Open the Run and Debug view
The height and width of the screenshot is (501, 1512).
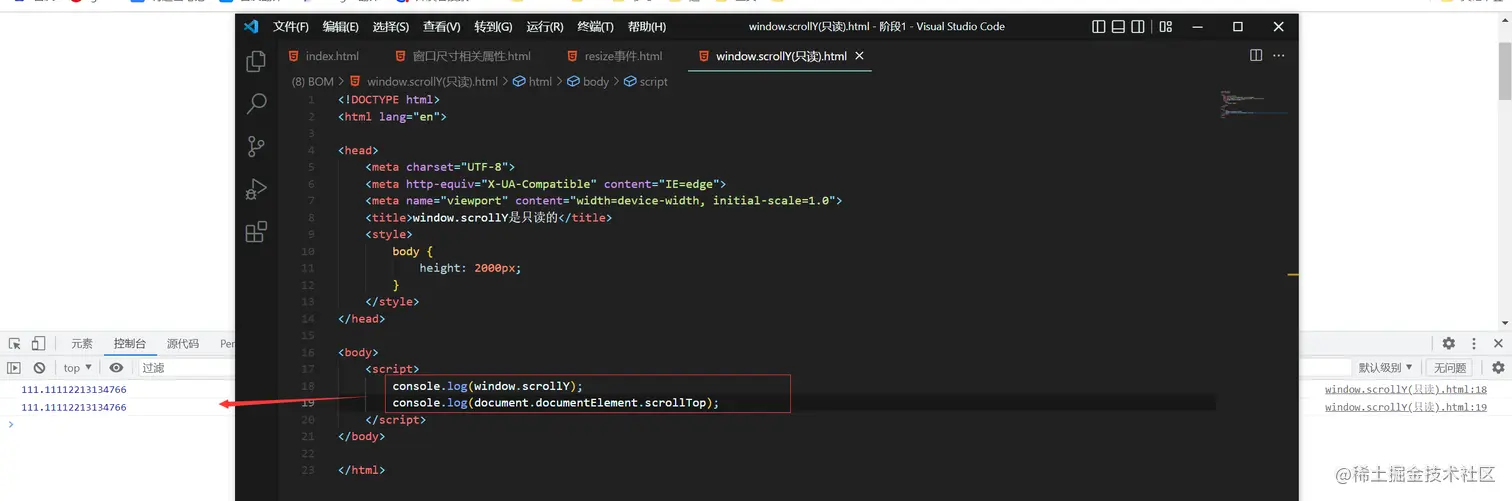click(256, 189)
